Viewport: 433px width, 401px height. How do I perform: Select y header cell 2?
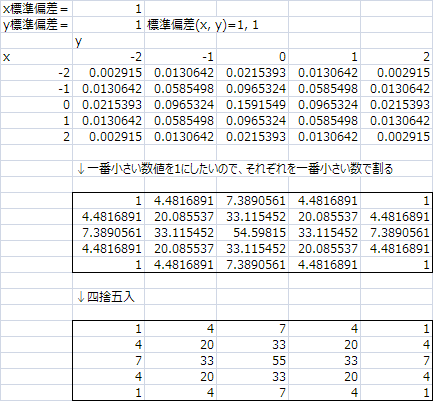click(x=397, y=57)
